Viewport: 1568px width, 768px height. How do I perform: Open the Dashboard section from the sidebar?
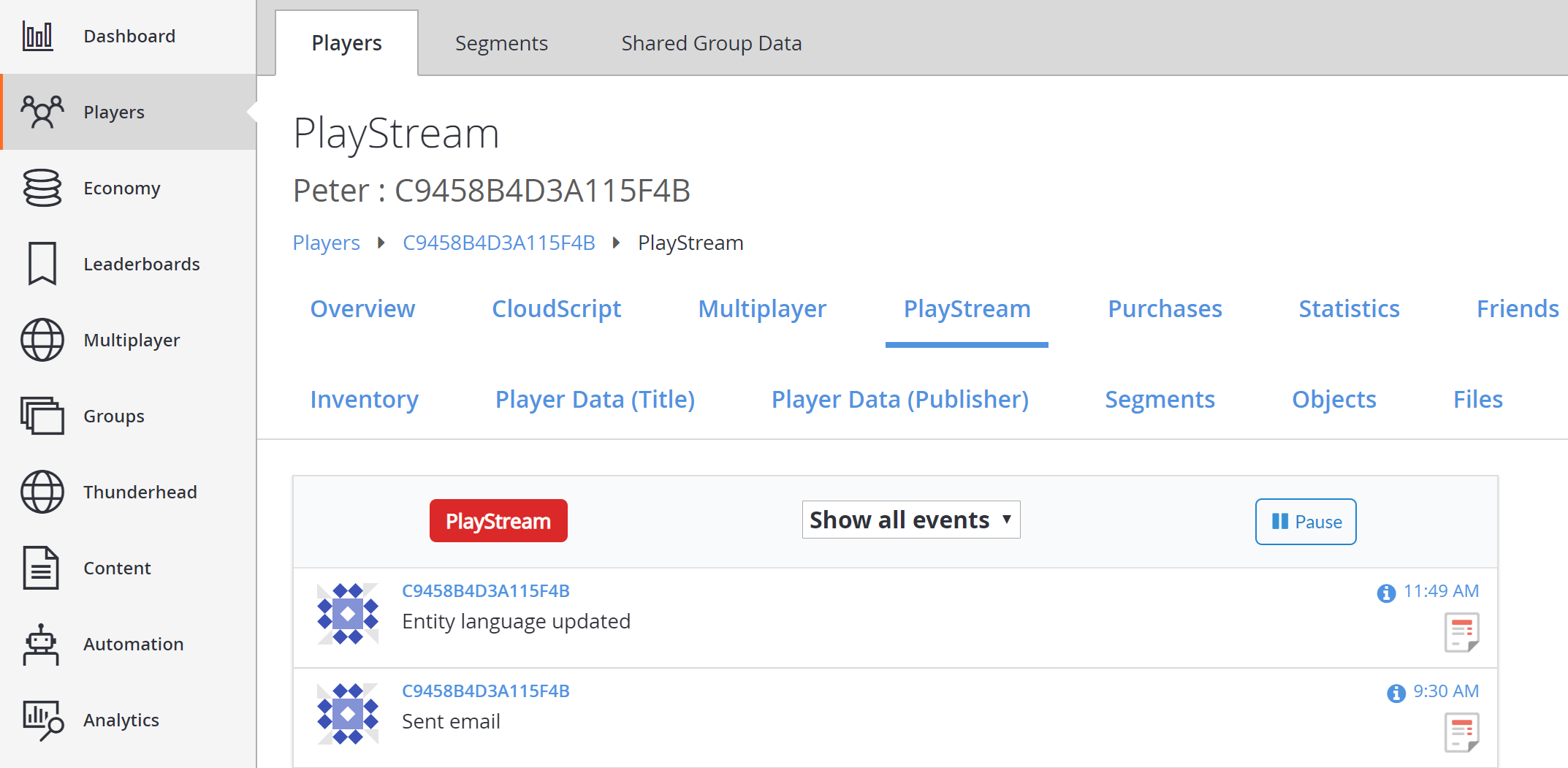click(x=38, y=35)
